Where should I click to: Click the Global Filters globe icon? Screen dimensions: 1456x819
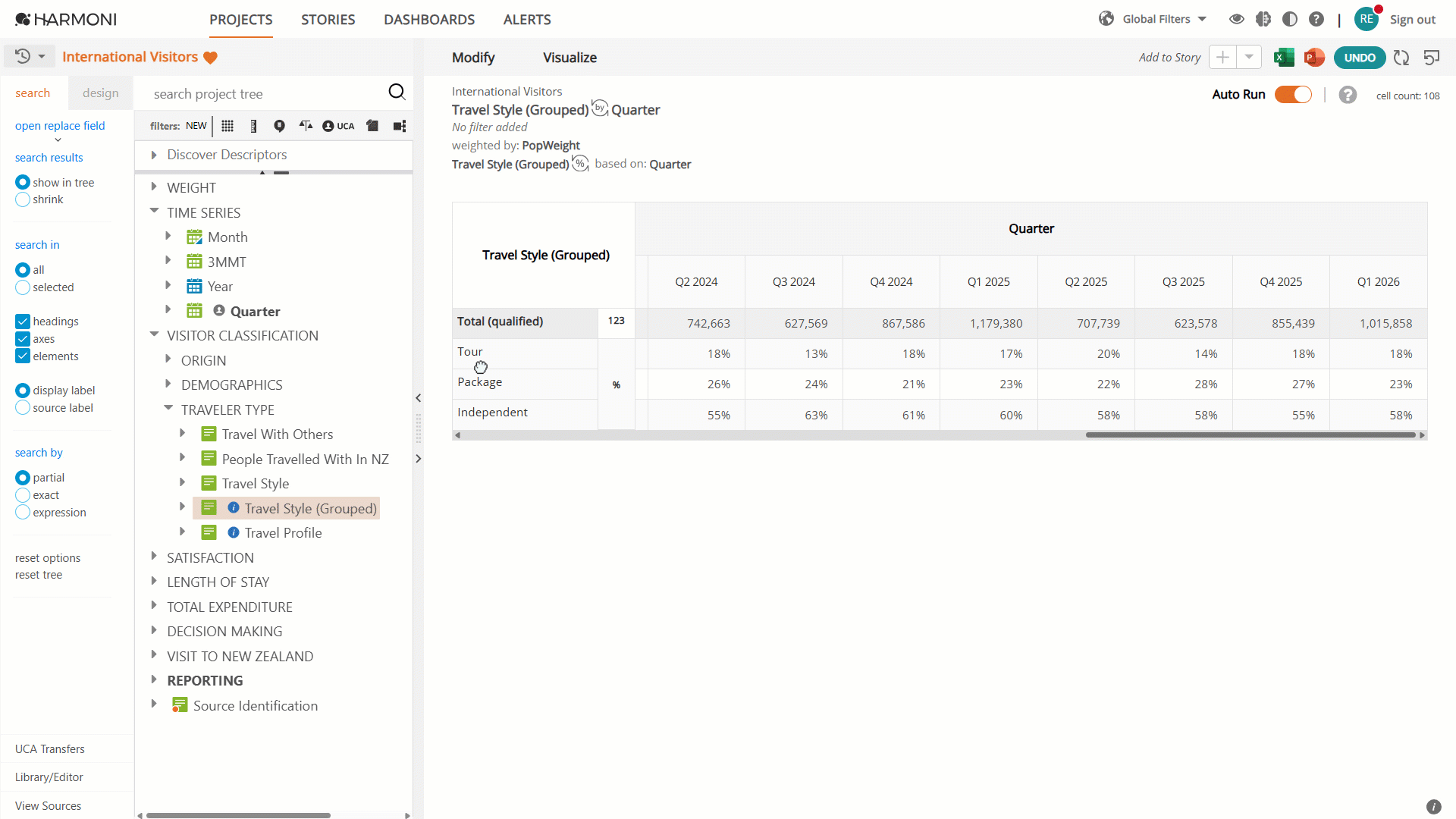pyautogui.click(x=1106, y=19)
